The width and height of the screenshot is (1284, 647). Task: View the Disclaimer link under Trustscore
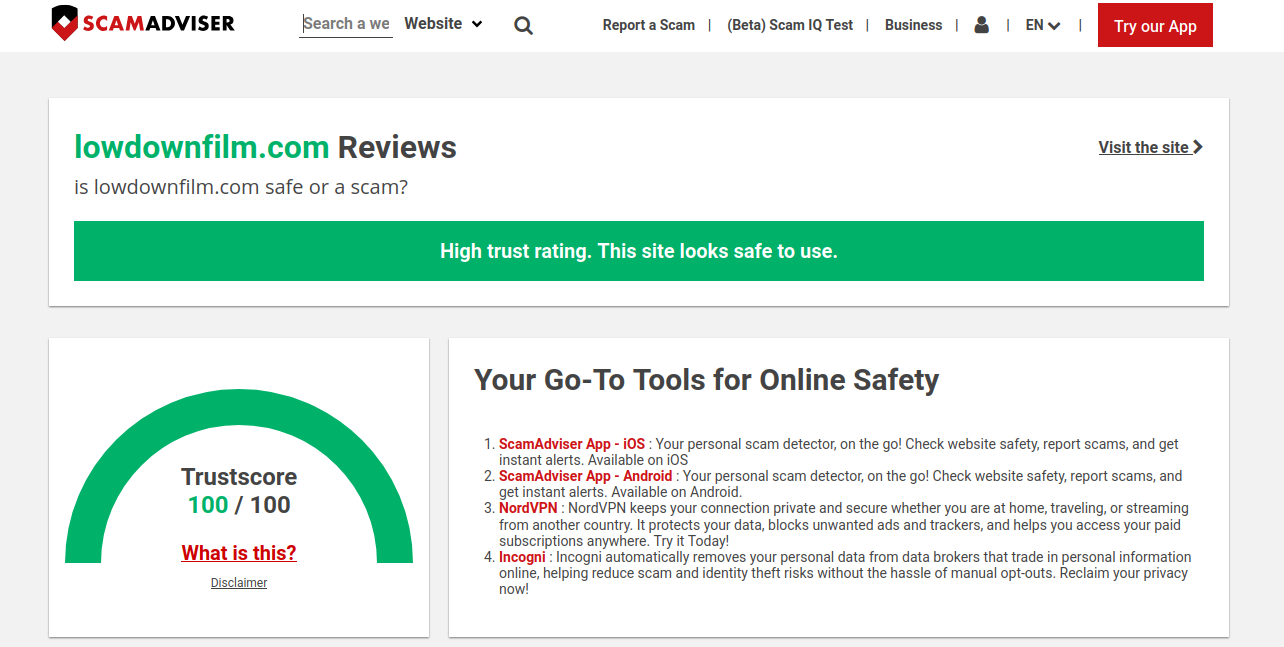[x=239, y=583]
